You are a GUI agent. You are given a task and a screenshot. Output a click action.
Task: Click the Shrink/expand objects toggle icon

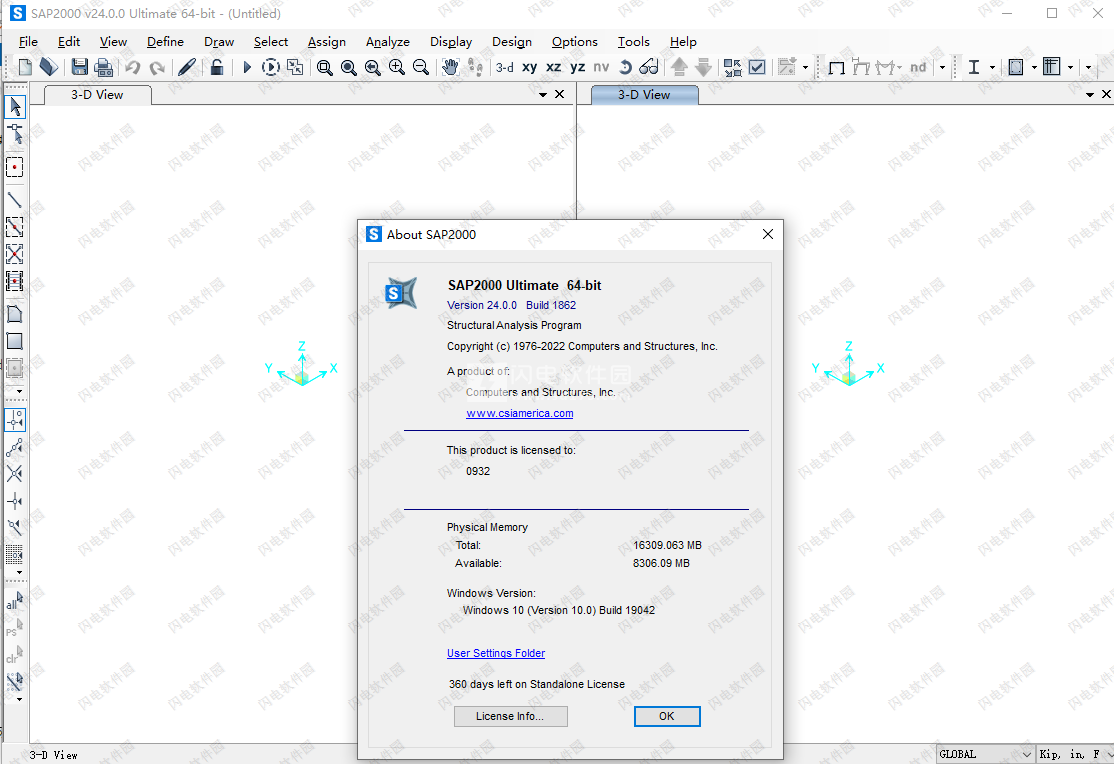(x=732, y=67)
